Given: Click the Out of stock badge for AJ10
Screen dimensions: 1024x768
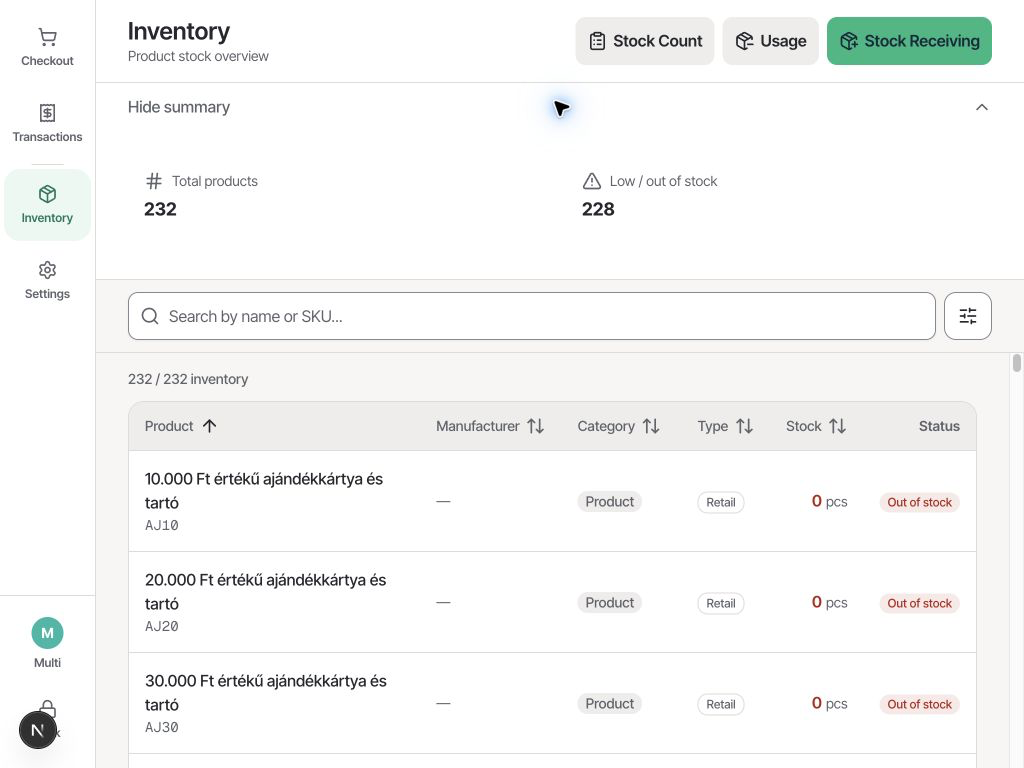Looking at the screenshot, I should click(920, 502).
